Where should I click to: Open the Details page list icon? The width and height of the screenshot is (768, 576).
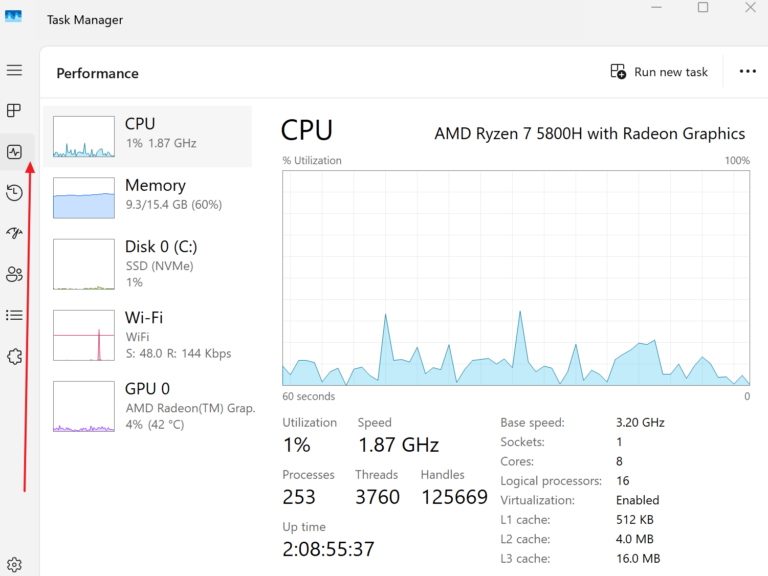[x=14, y=315]
